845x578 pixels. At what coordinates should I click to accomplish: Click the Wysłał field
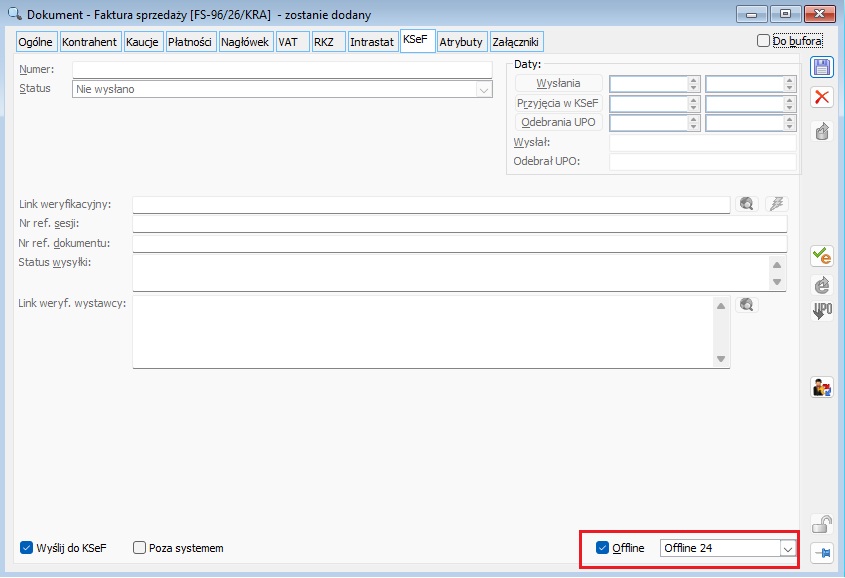[x=703, y=143]
